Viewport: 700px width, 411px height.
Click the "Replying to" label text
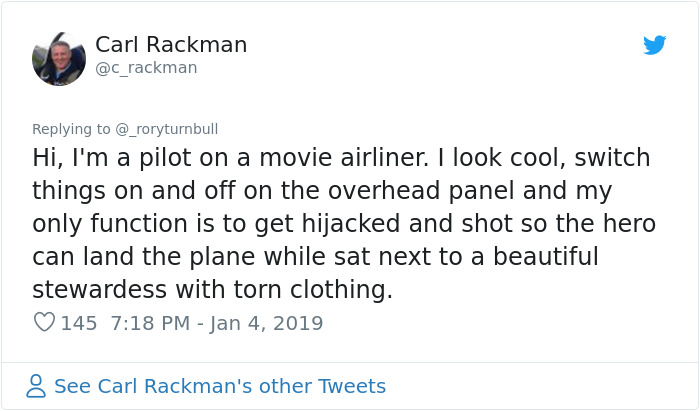point(72,128)
